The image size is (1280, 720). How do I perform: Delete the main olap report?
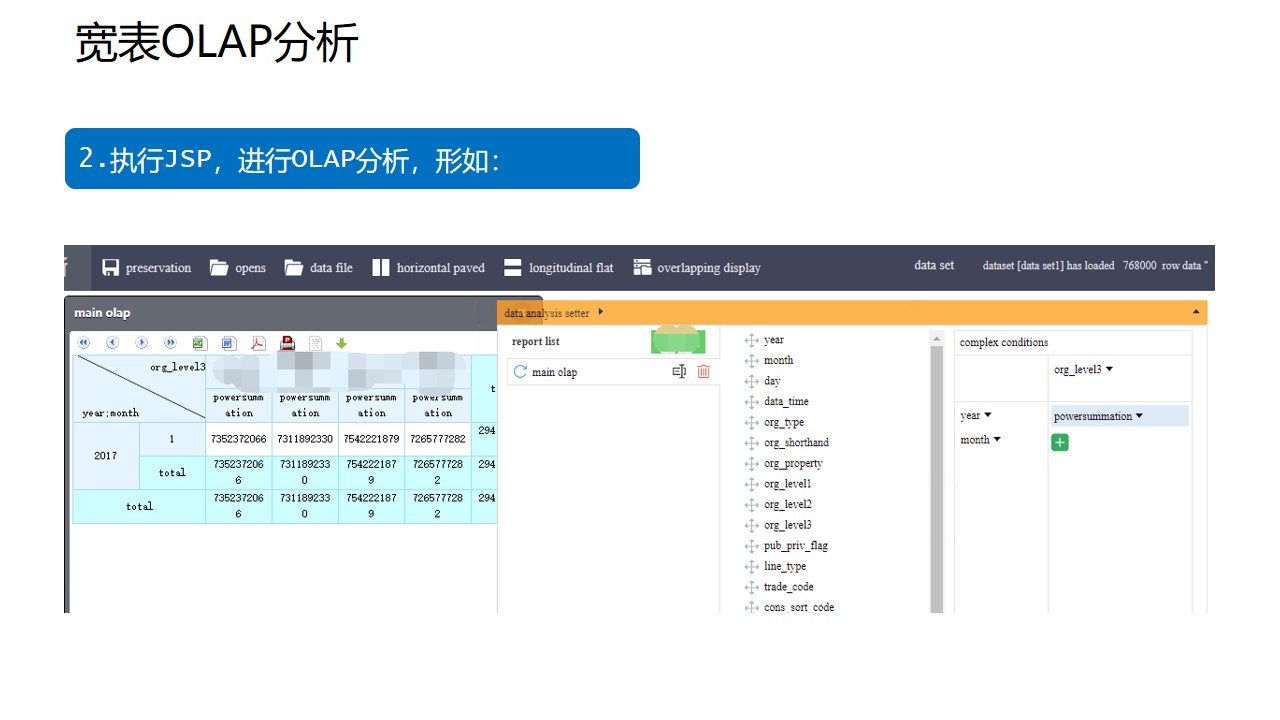click(x=703, y=372)
